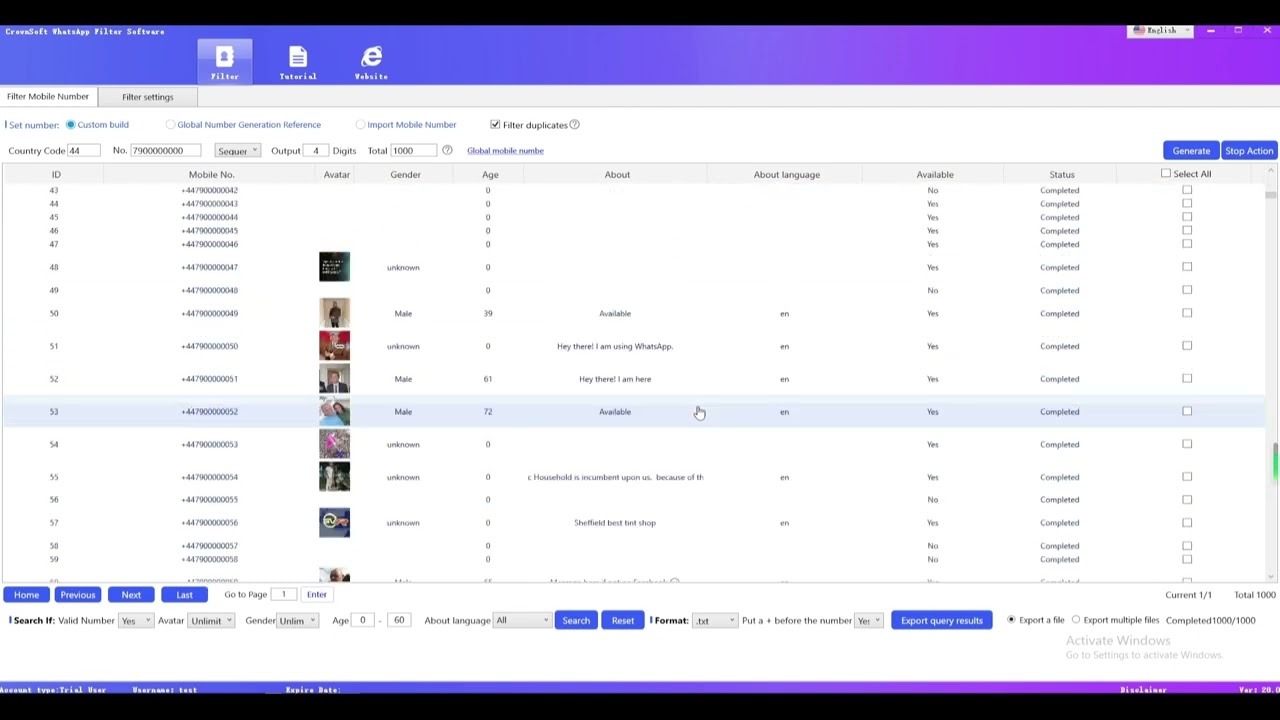Click Export query results button
This screenshot has height=720, width=1280.
coord(941,621)
